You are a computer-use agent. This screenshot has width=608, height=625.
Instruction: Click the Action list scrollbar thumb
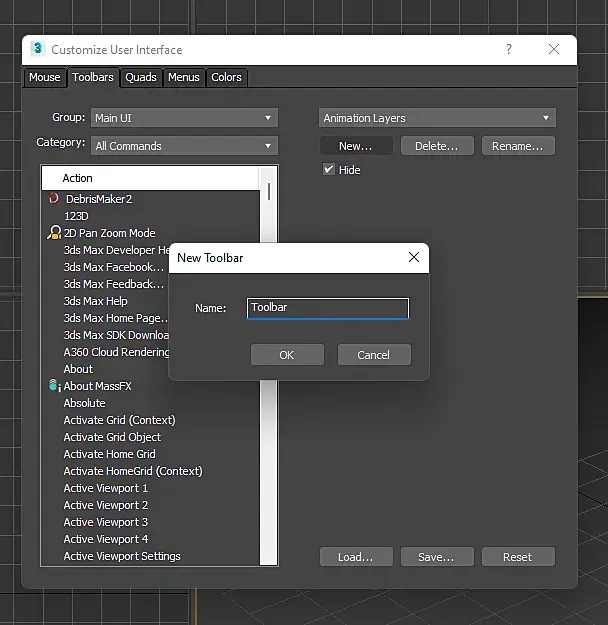click(269, 192)
